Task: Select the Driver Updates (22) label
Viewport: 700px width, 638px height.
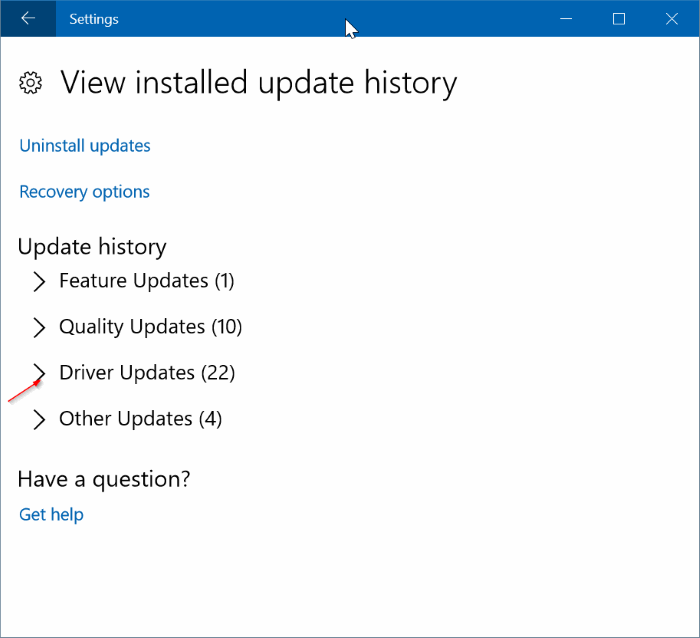Action: click(147, 373)
